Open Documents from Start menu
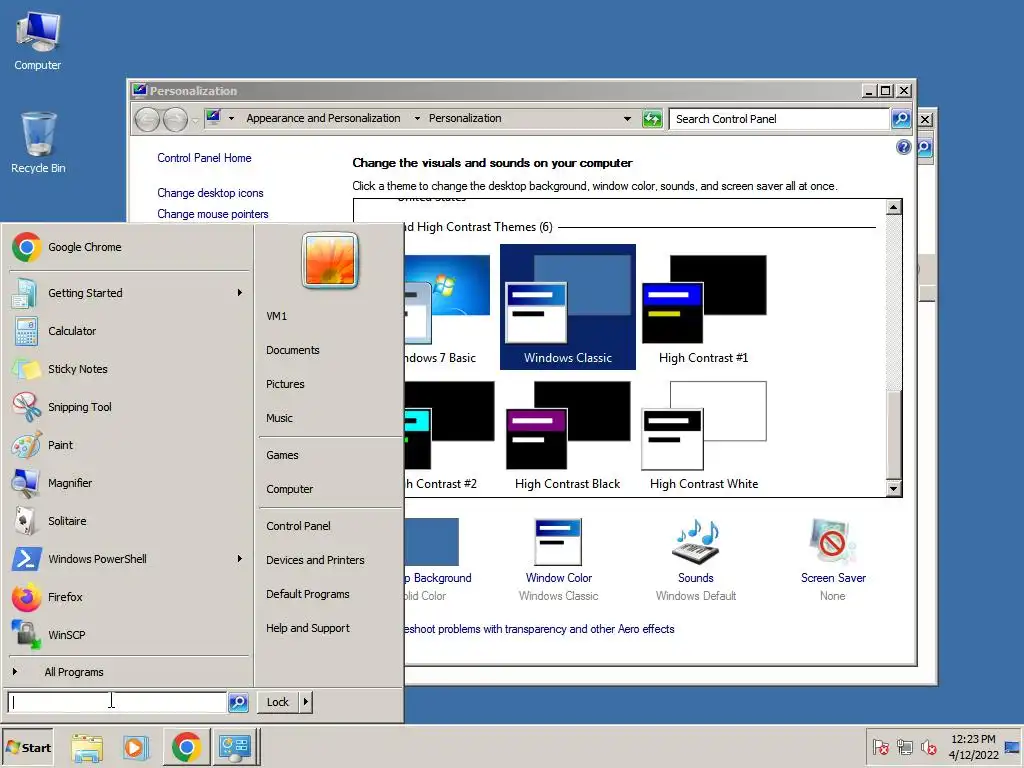This screenshot has width=1024, height=768. pos(293,350)
